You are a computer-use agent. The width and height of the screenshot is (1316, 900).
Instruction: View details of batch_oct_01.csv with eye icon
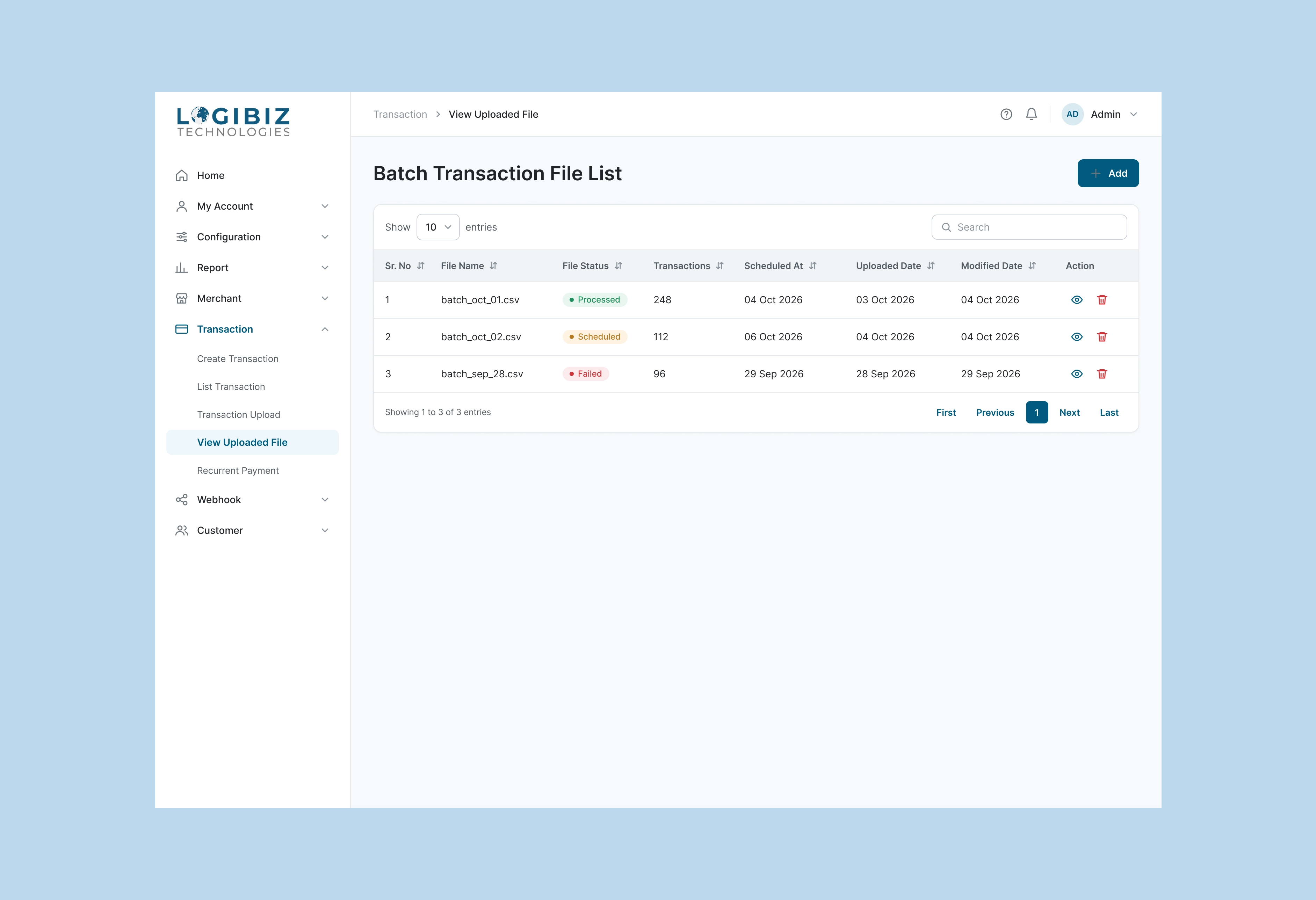(1077, 300)
